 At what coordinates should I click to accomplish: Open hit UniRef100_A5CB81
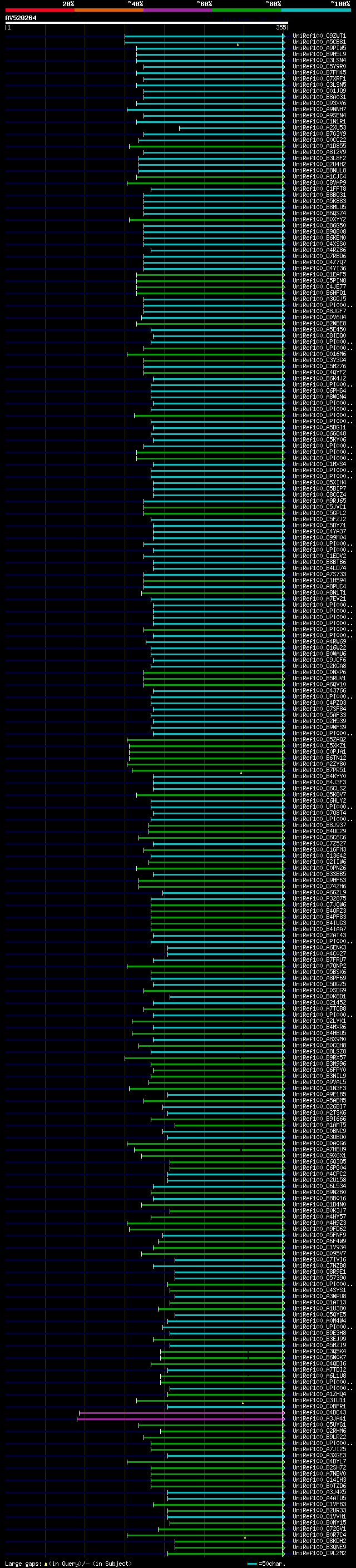[319, 42]
